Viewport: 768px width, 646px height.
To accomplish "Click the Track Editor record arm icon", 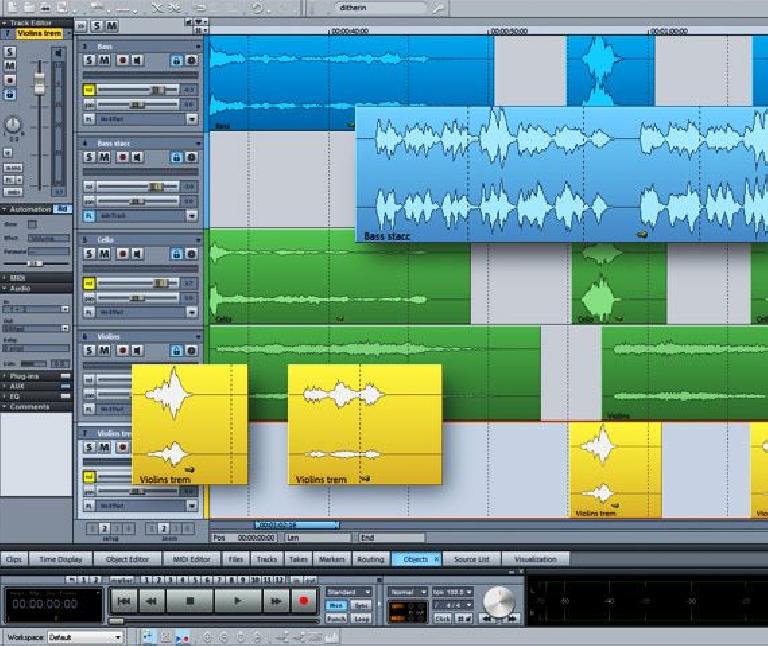I will click(x=10, y=79).
